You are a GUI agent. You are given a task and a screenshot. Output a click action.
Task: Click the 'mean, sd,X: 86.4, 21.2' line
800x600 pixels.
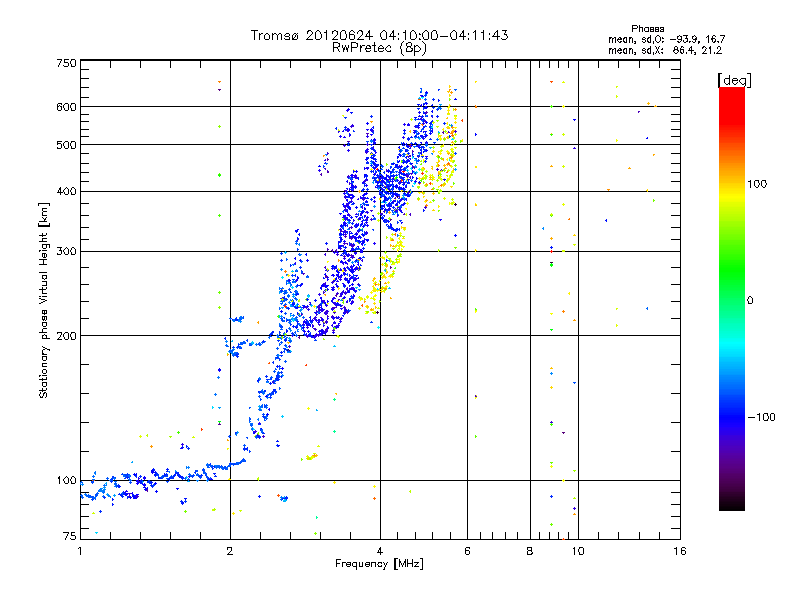click(x=665, y=50)
